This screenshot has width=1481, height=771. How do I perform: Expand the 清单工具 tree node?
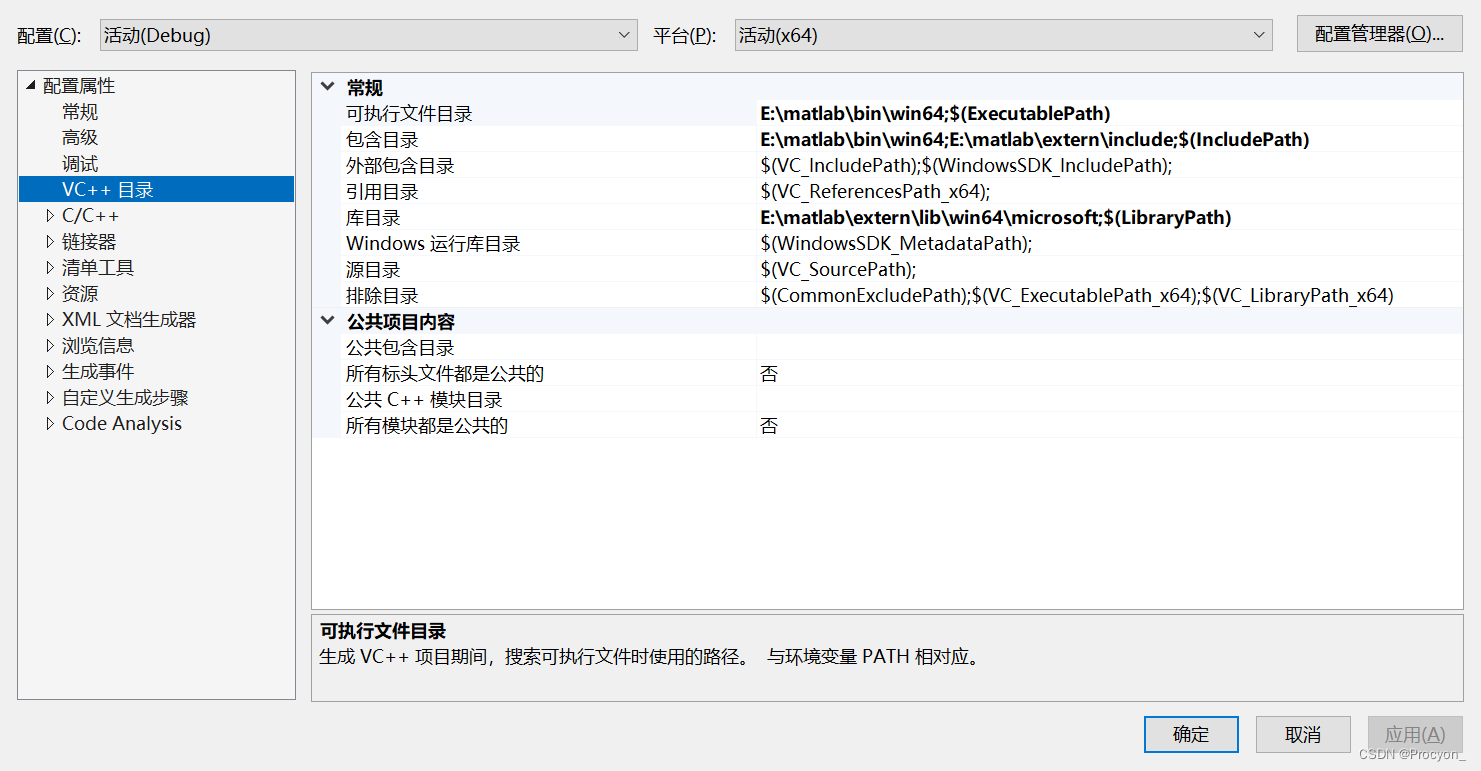[x=50, y=266]
